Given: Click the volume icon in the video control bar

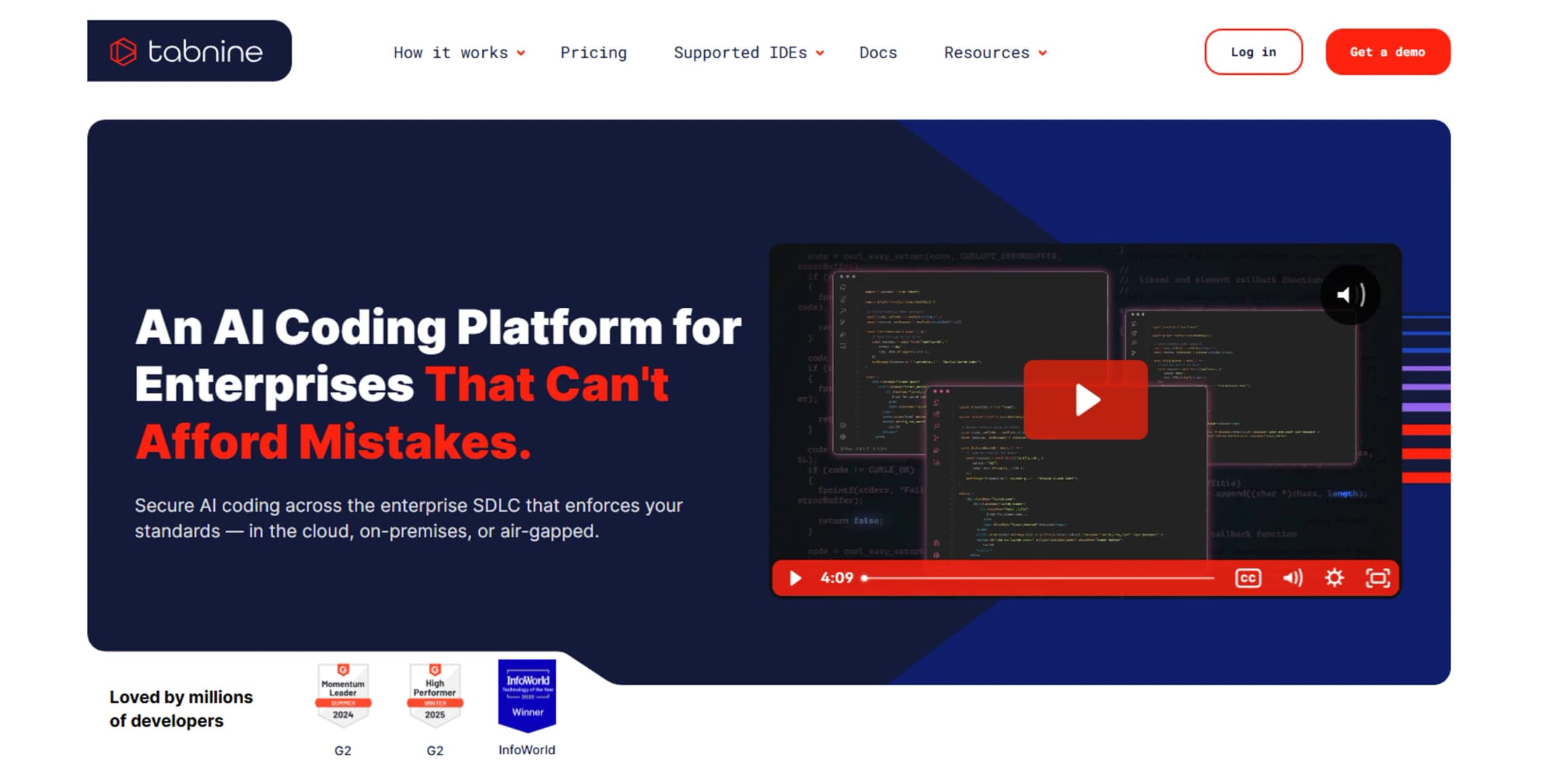Looking at the screenshot, I should coord(1292,578).
